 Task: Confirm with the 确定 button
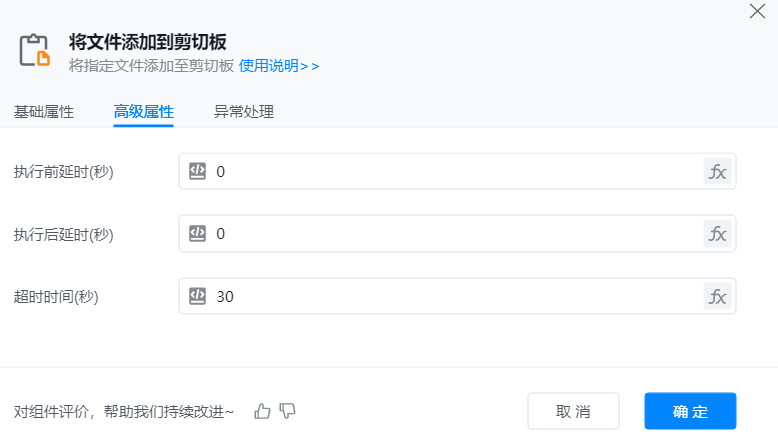click(x=690, y=411)
